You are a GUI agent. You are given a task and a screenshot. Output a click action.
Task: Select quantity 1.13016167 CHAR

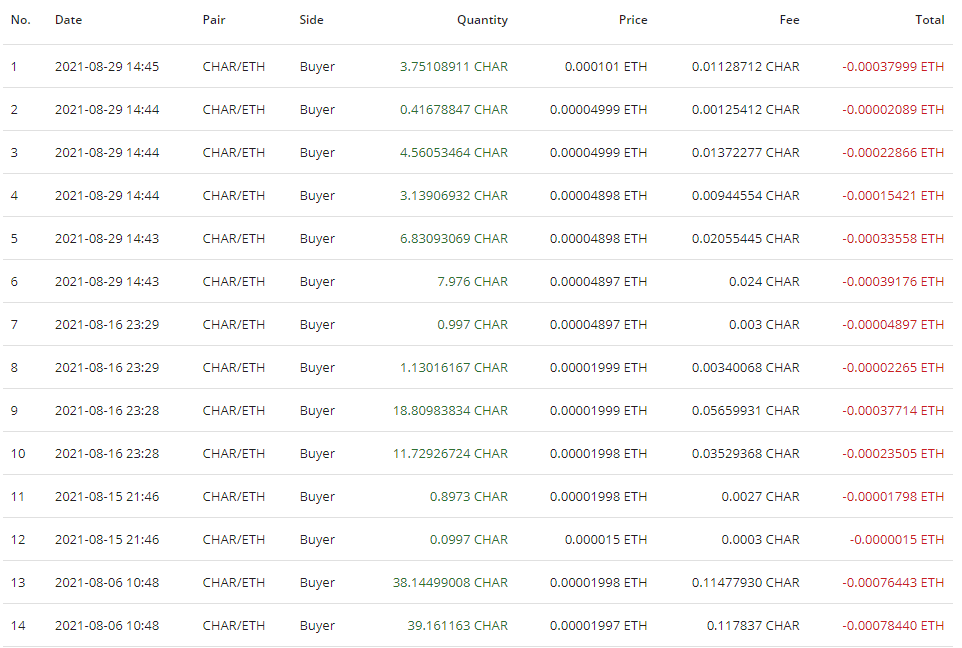(x=454, y=367)
